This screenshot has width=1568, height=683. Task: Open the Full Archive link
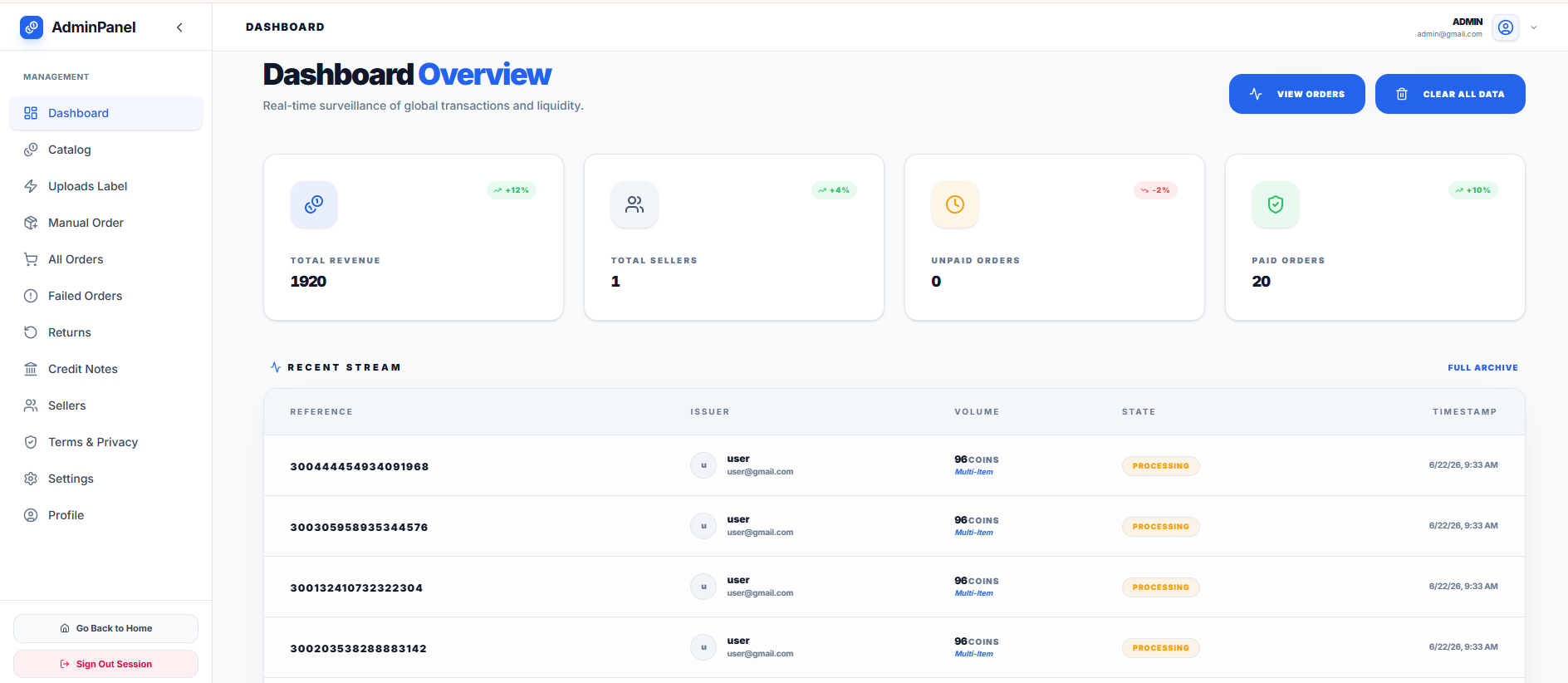point(1482,367)
